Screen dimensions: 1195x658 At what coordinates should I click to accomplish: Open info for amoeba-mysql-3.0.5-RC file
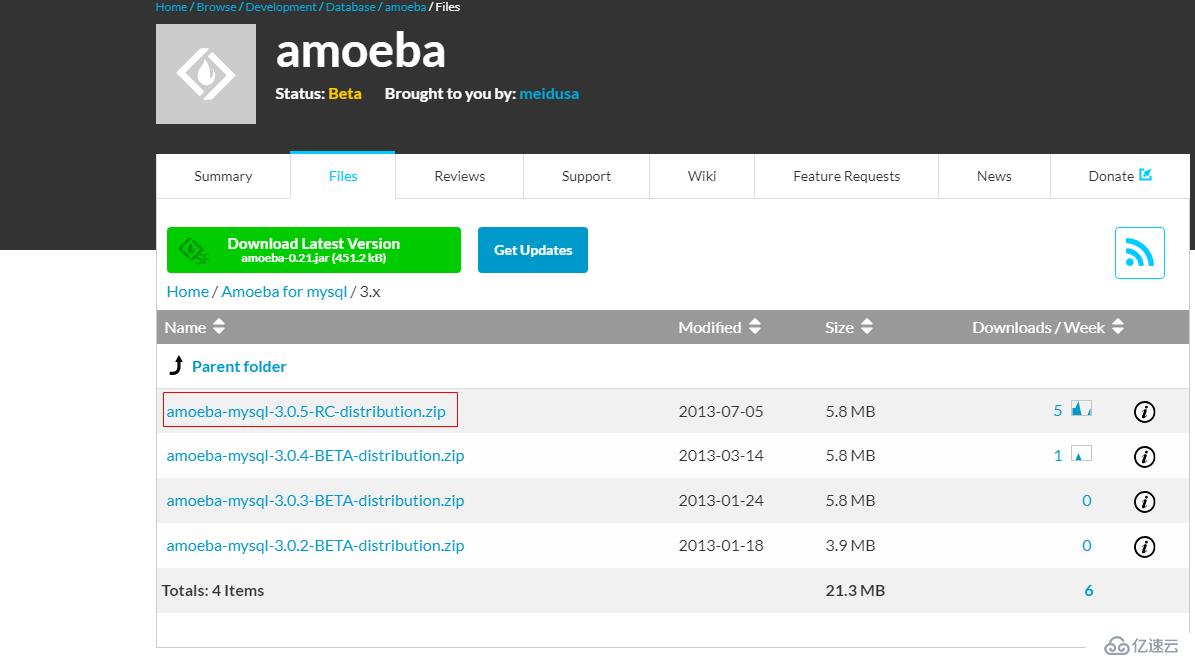coord(1144,412)
